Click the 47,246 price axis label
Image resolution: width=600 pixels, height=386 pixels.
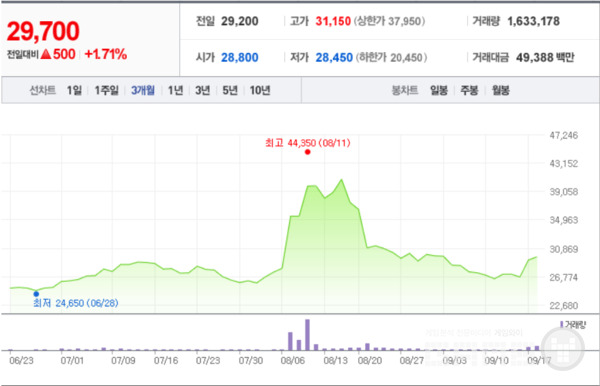564,135
